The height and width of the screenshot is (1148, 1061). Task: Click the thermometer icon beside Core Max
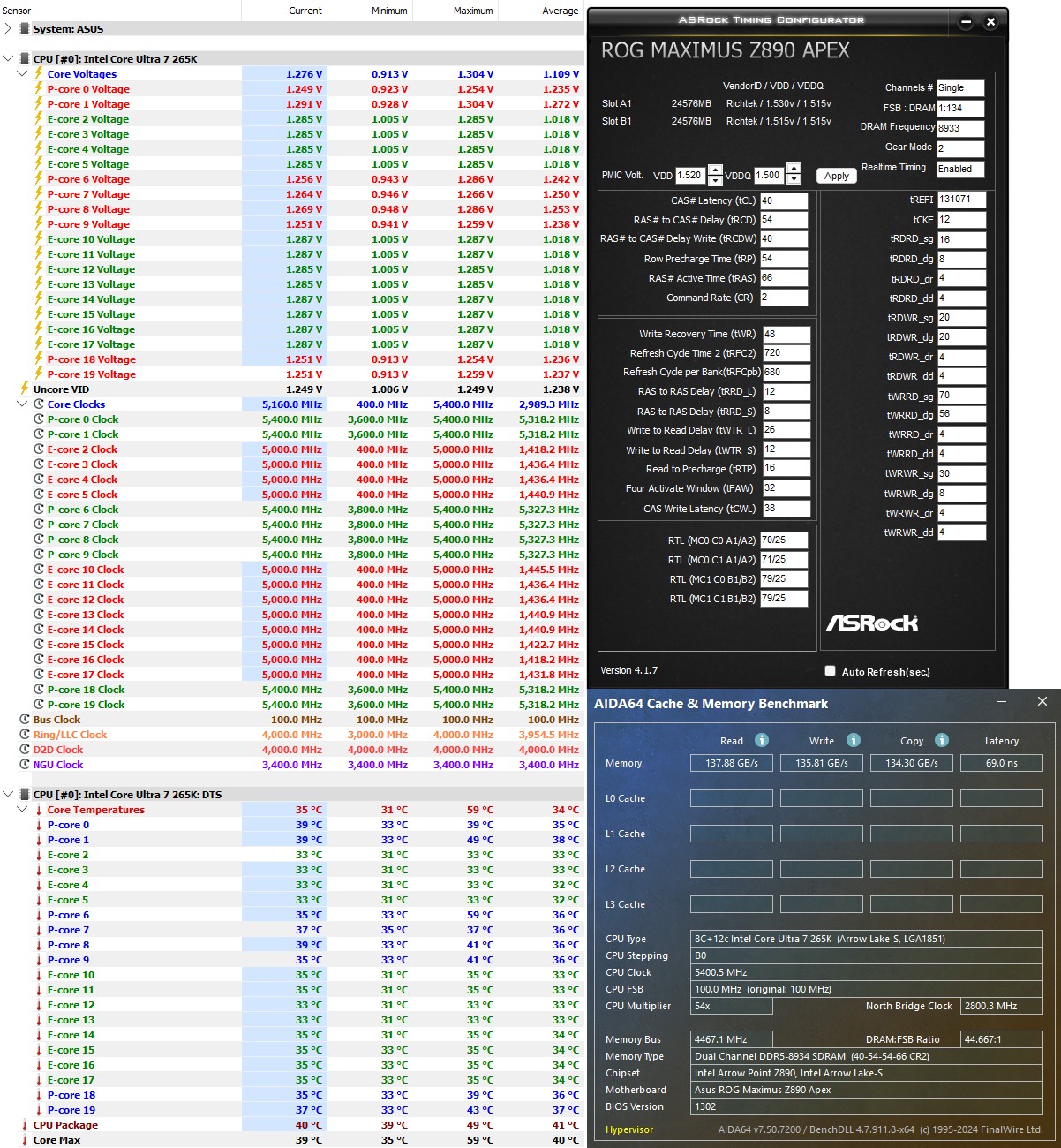(25, 1140)
